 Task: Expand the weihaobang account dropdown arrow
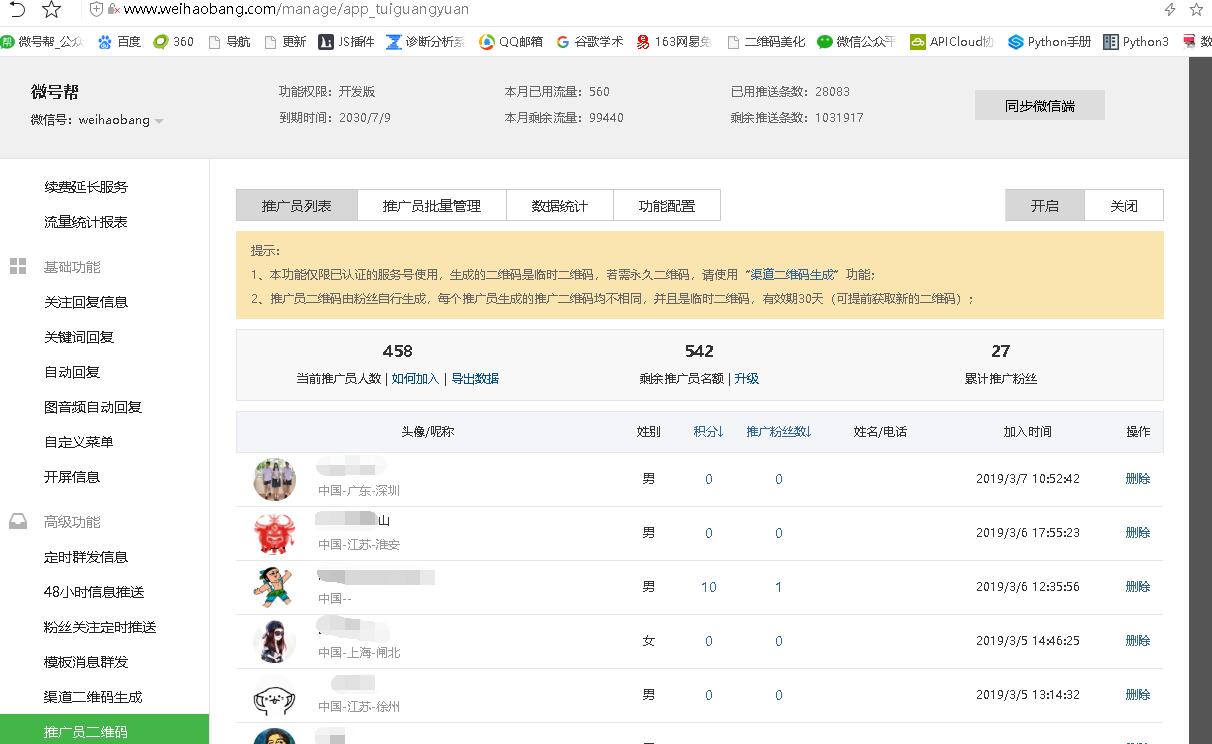coord(159,122)
